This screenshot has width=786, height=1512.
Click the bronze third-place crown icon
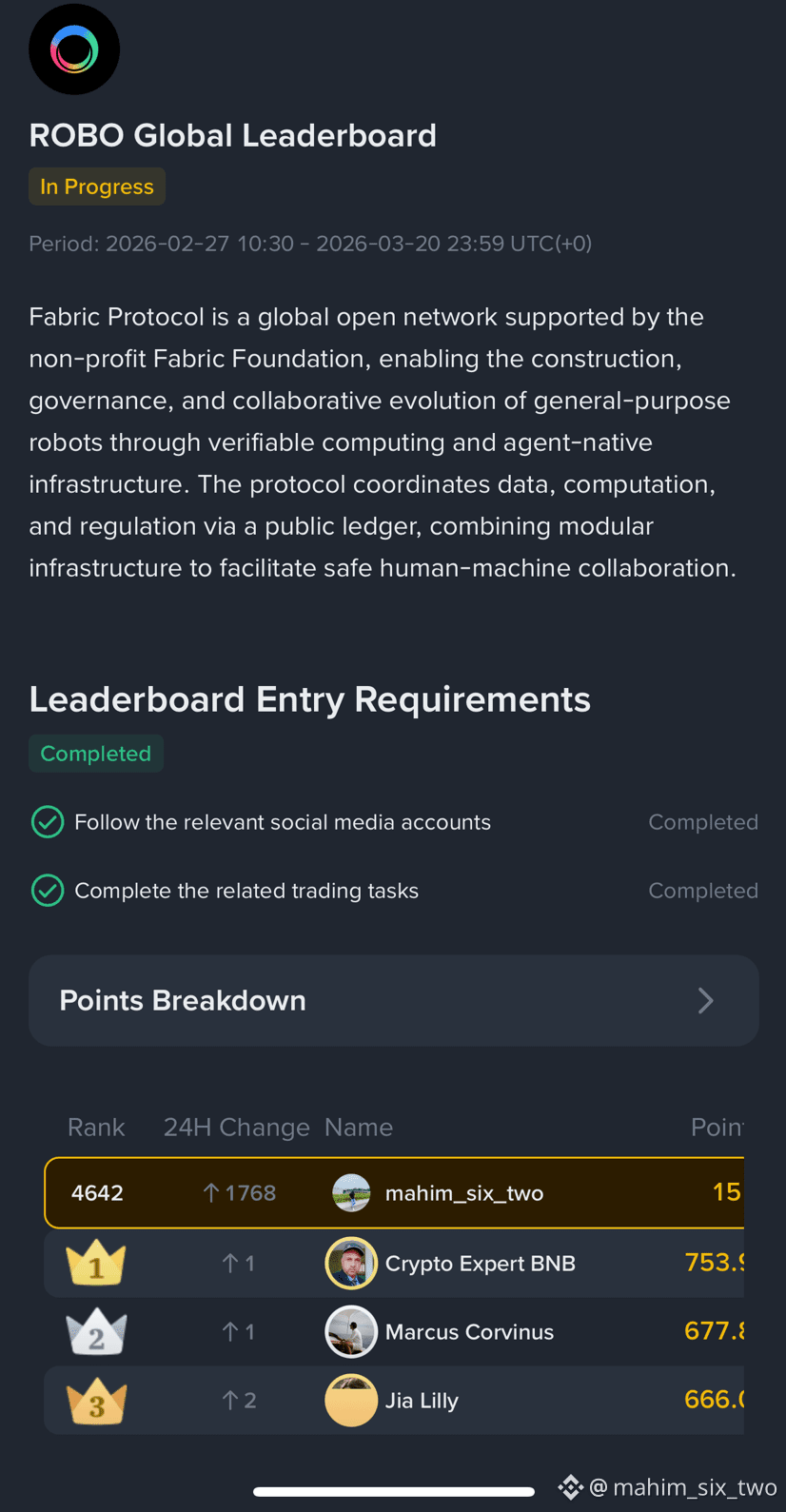tap(96, 1402)
